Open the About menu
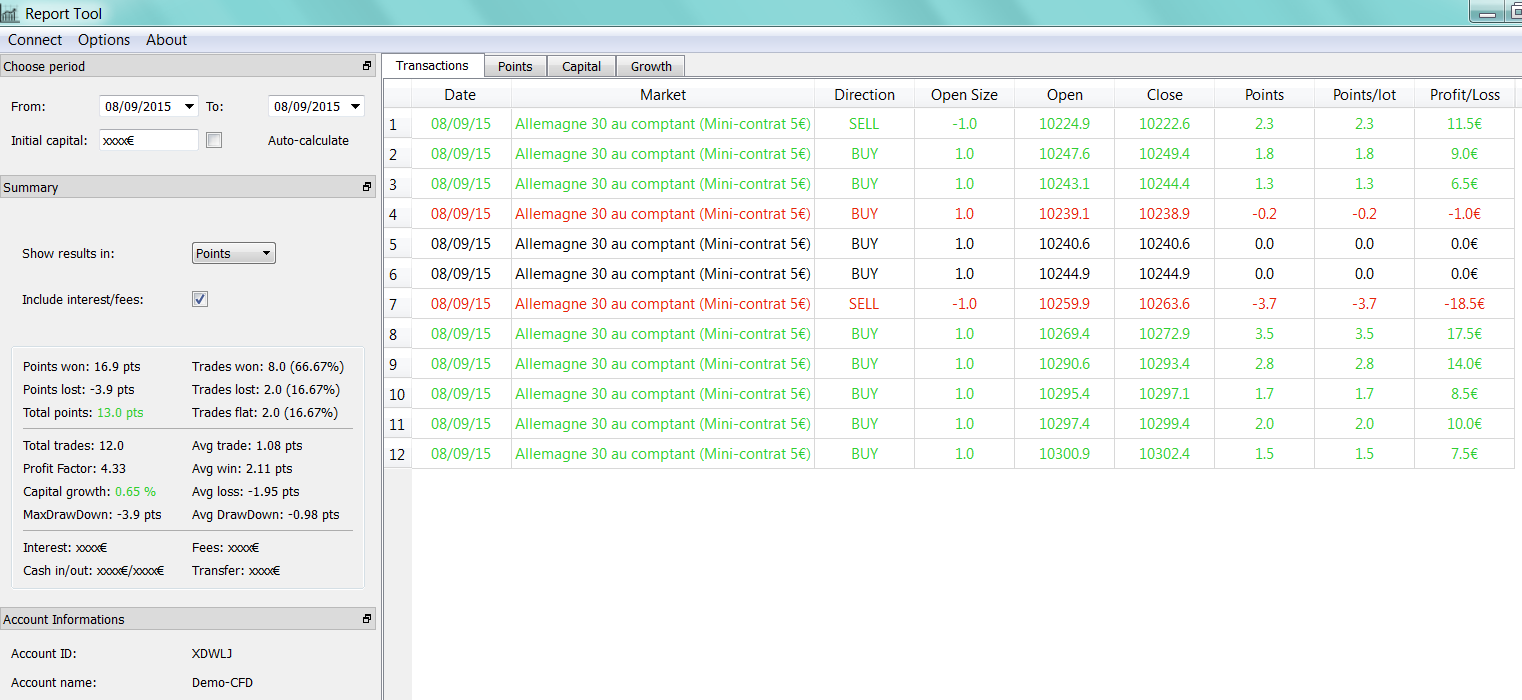This screenshot has width=1522, height=700. (x=166, y=40)
